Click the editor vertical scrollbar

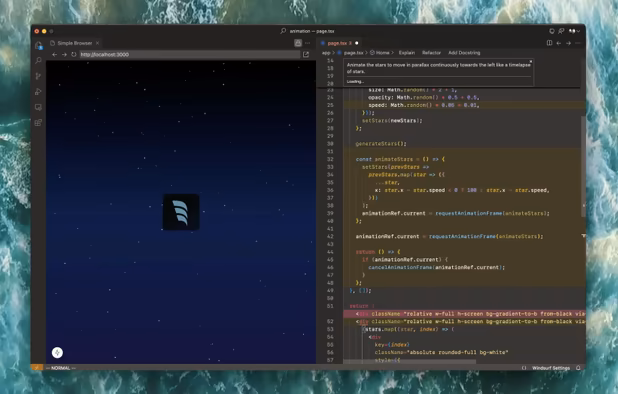(583, 165)
